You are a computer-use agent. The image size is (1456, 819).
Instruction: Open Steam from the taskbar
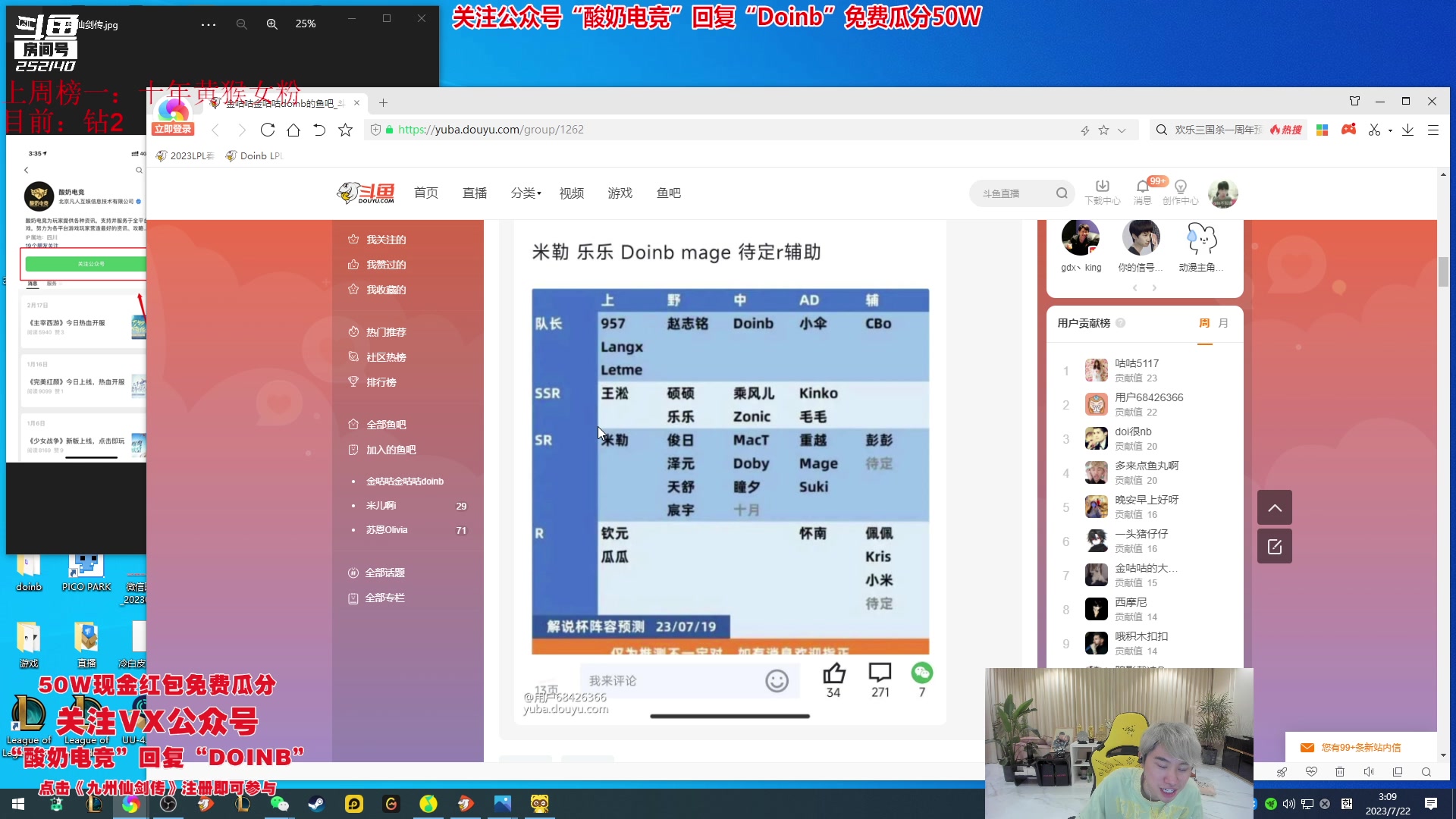[x=317, y=804]
